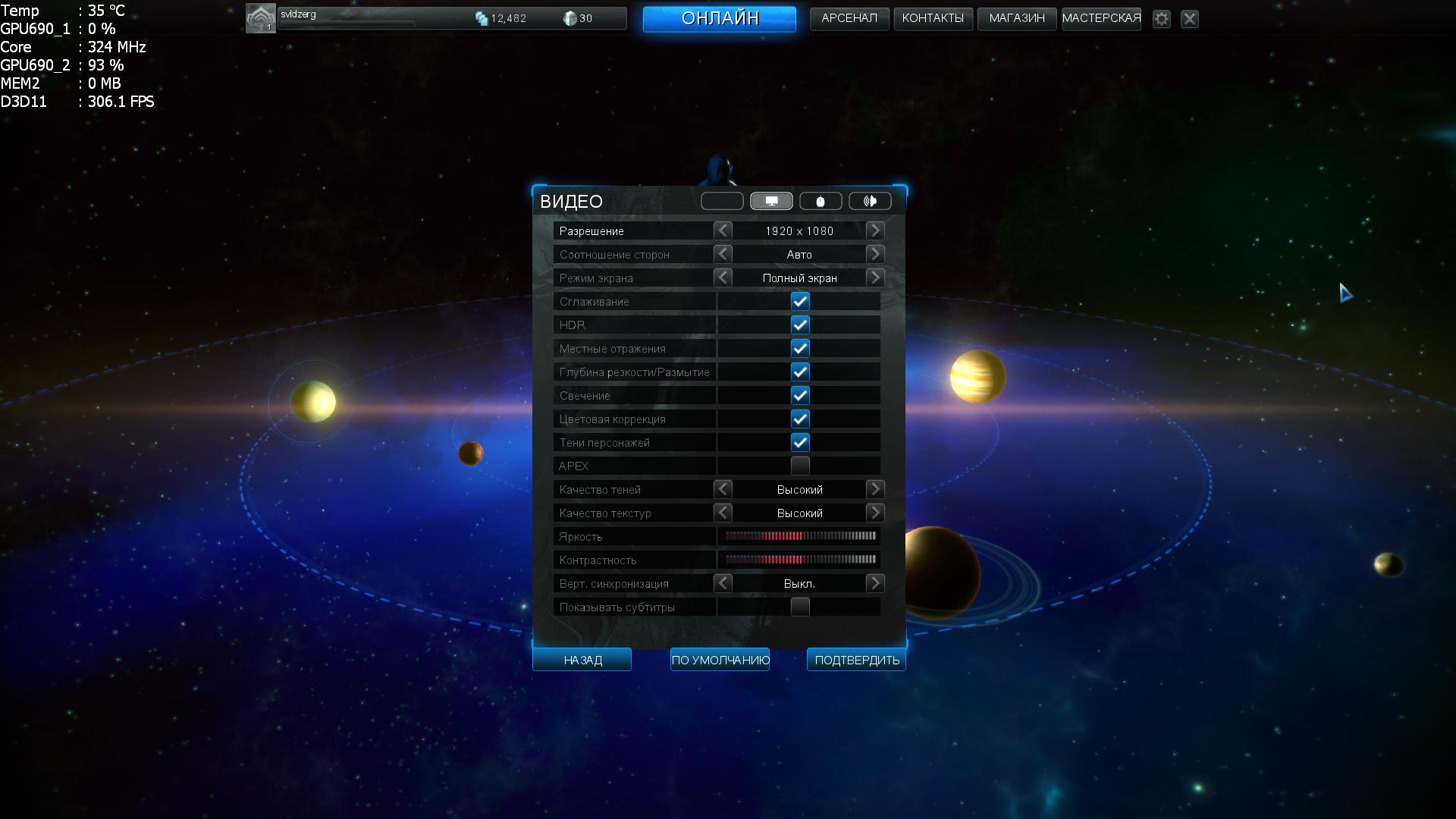Open the МАГАЗИН menu

pos(1017,18)
